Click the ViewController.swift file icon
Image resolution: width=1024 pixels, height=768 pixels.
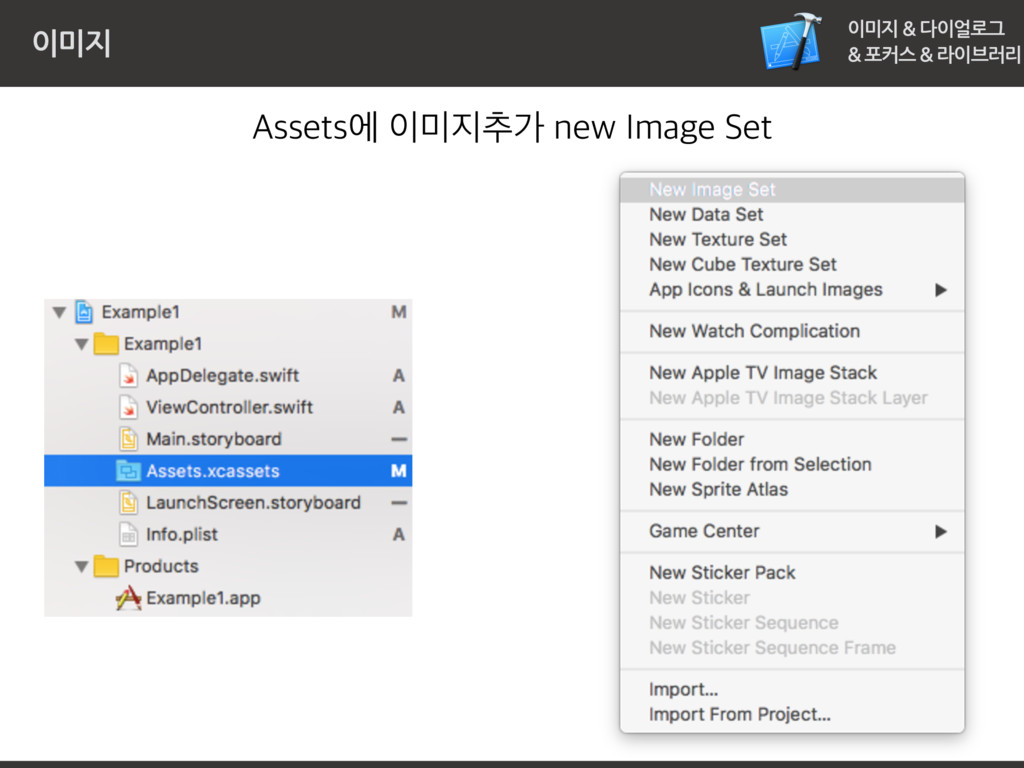pos(129,408)
